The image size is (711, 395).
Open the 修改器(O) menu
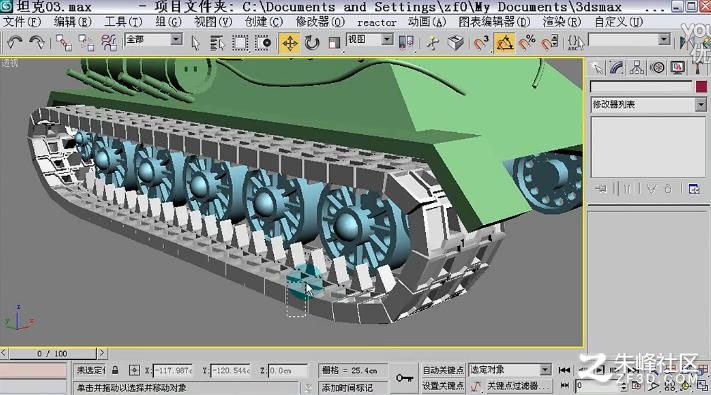320,22
